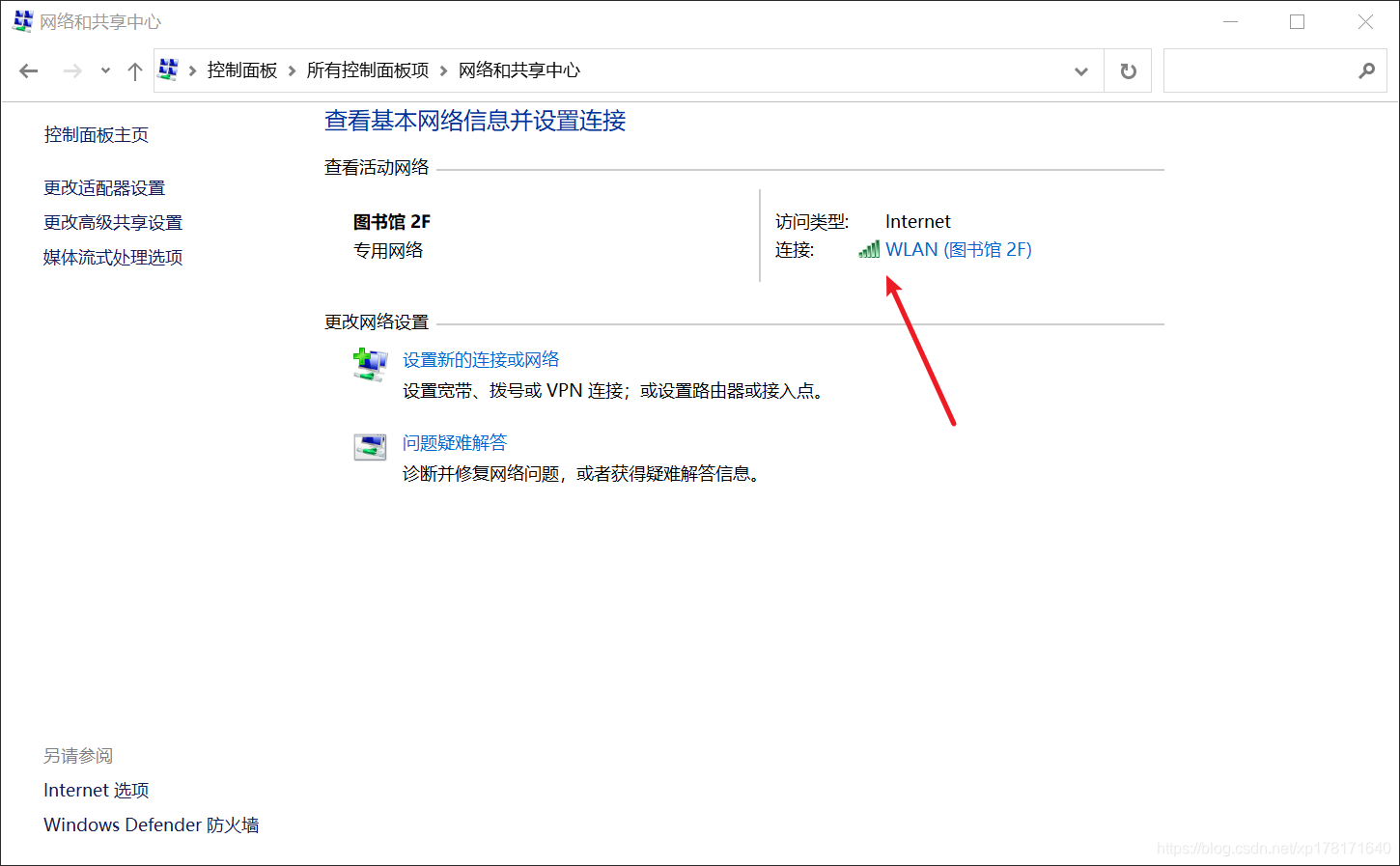
Task: Minimize the 网络和共享中心 window
Action: pos(1230,21)
